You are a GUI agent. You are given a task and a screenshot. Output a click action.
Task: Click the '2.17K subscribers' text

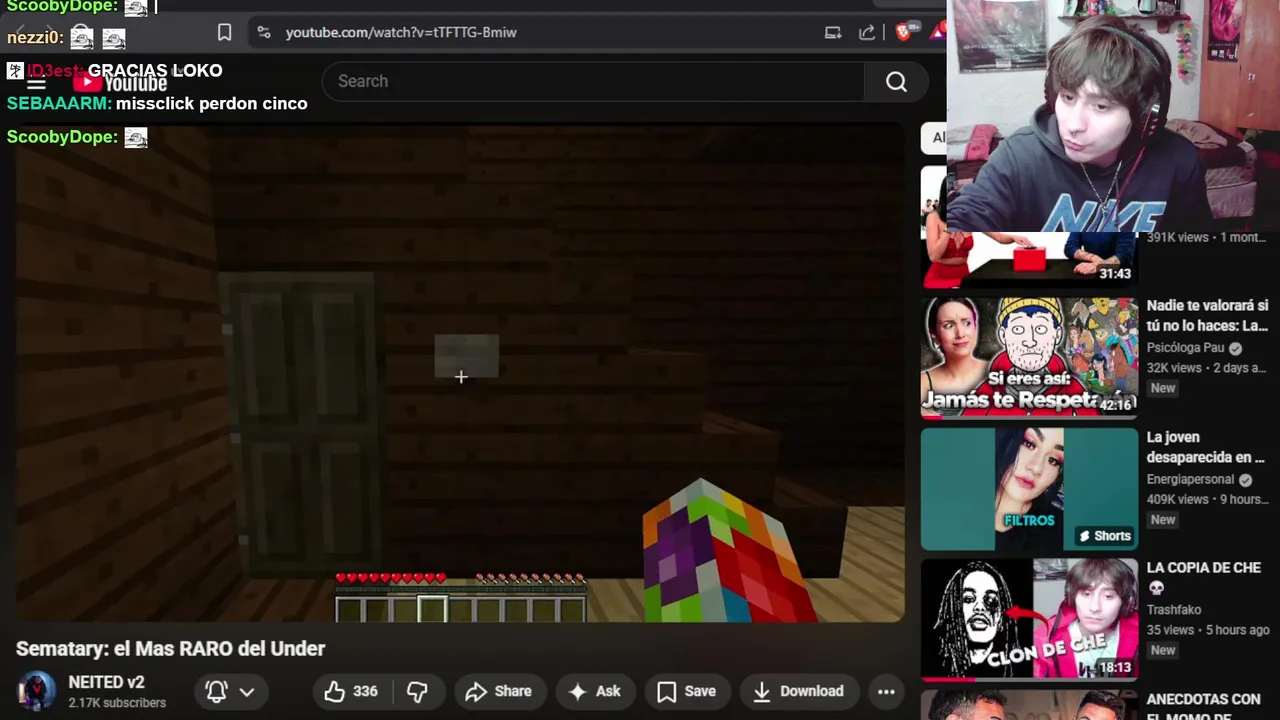tap(117, 703)
